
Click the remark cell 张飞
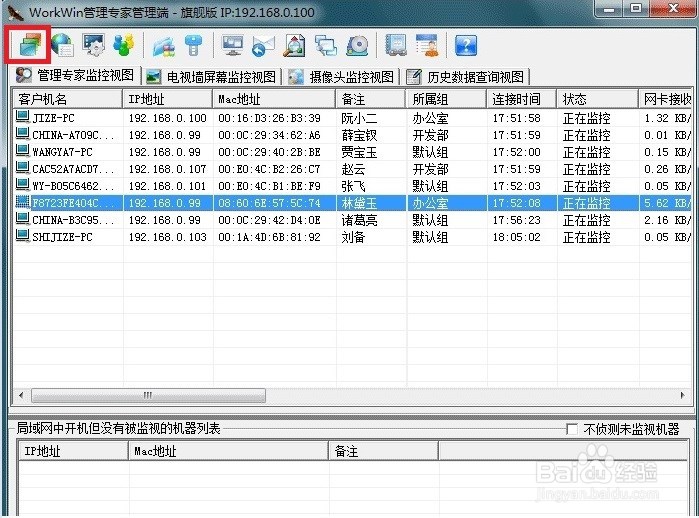pyautogui.click(x=353, y=186)
